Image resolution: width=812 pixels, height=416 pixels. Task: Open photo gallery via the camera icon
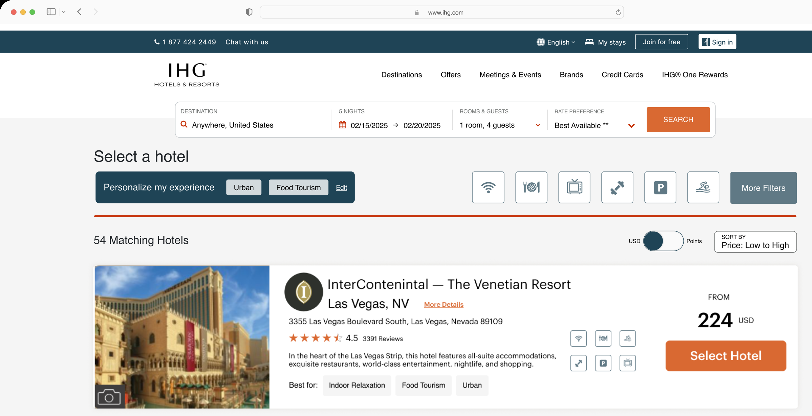[x=109, y=397]
